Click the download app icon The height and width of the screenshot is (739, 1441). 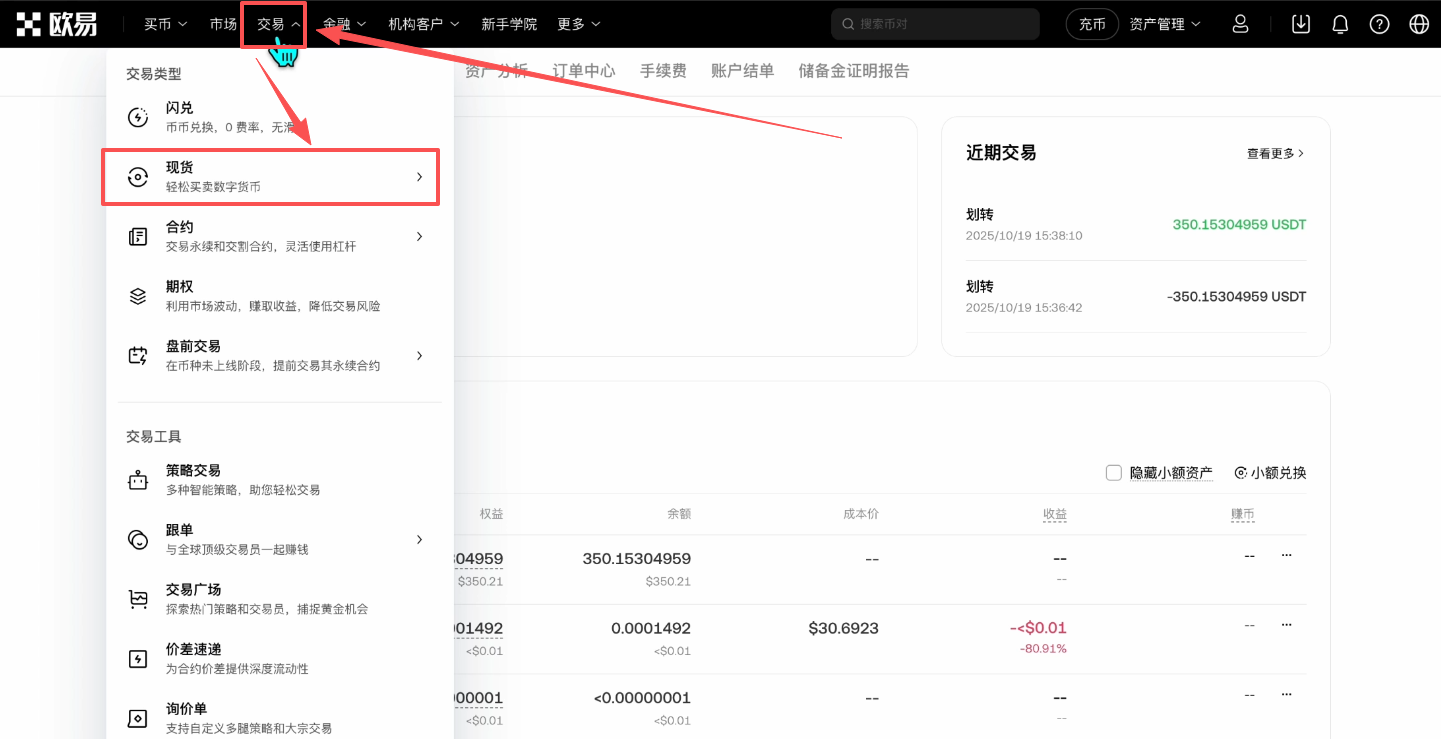point(1300,23)
